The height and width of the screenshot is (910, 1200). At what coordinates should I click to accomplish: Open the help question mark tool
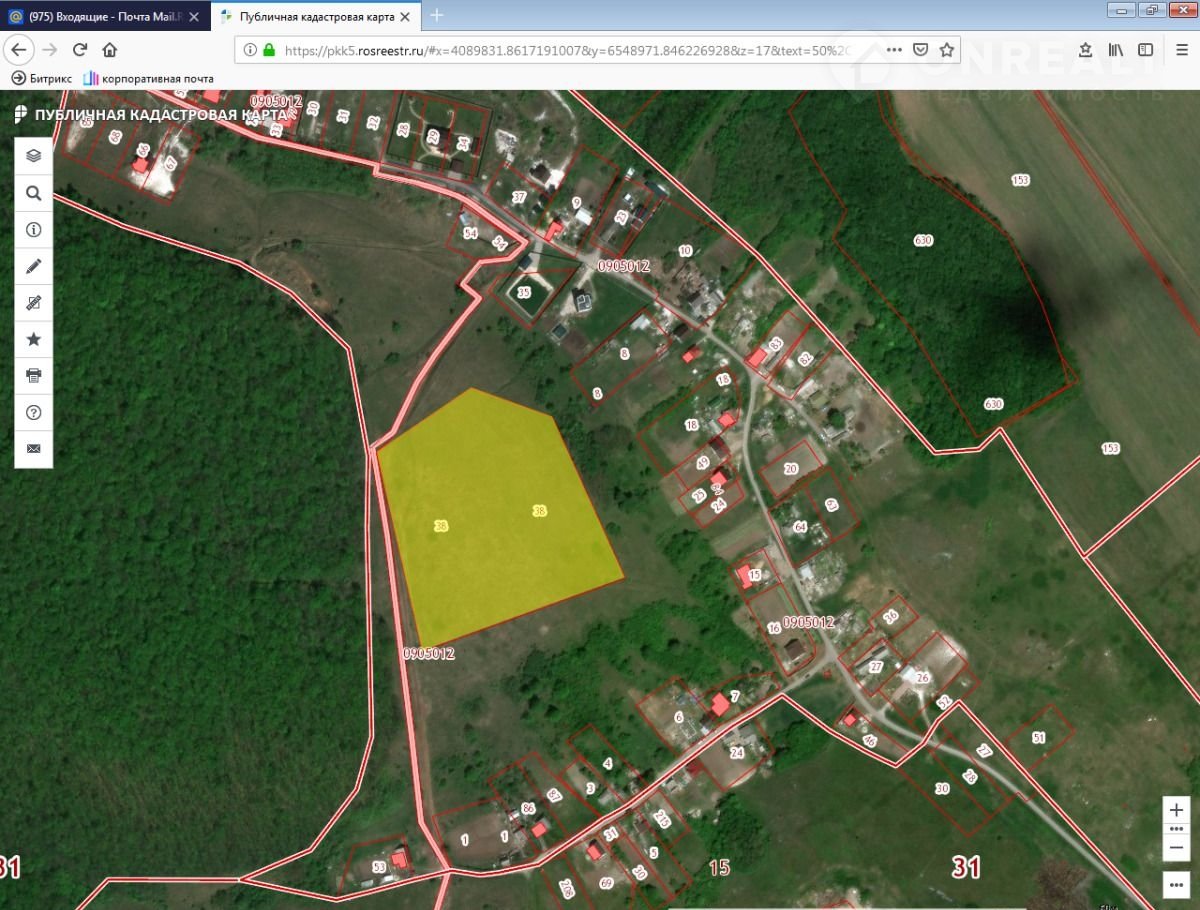pos(33,412)
